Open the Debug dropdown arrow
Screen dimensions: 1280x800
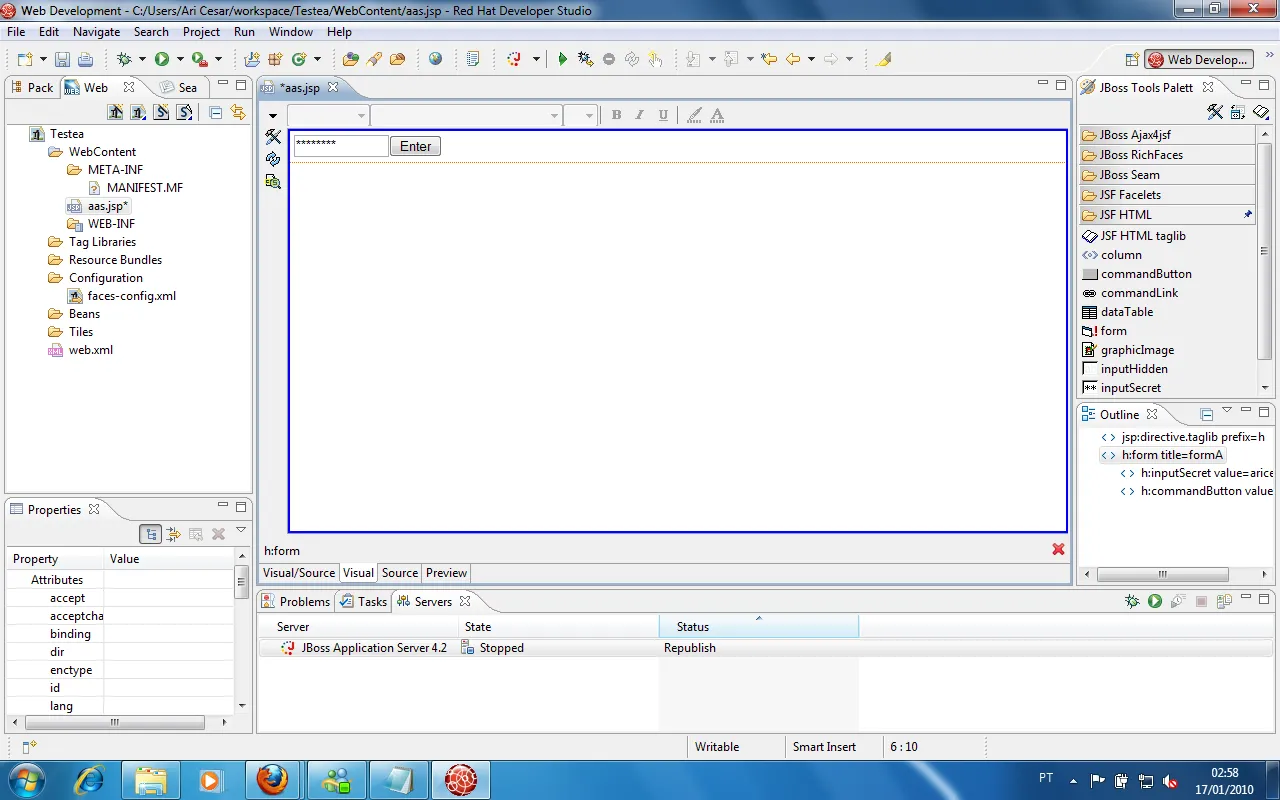click(x=142, y=60)
